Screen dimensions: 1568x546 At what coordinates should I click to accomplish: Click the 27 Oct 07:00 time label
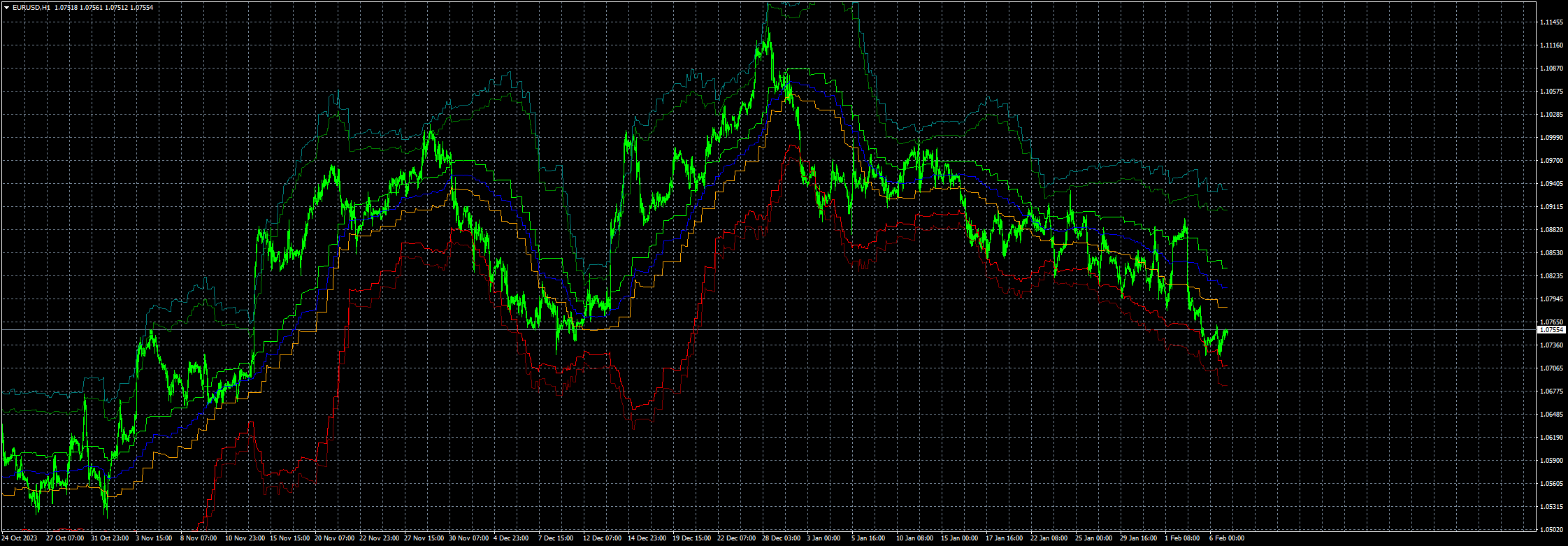[65, 539]
